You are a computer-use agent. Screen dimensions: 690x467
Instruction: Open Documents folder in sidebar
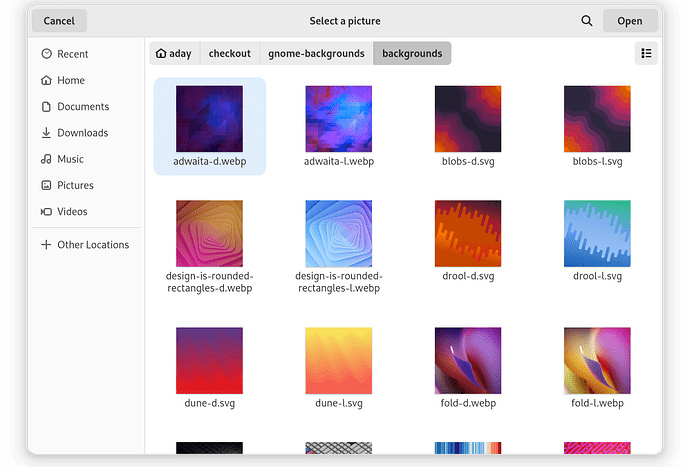(82, 107)
